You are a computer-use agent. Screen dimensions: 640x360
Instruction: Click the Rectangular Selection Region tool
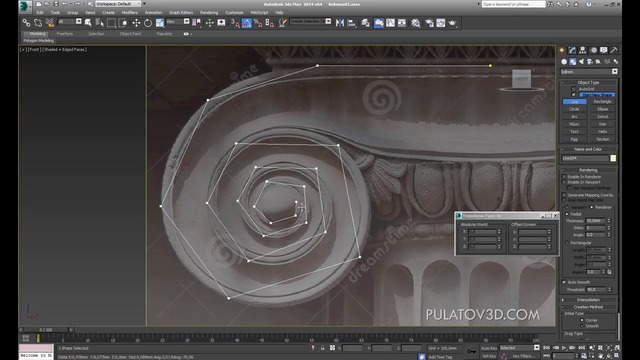coord(111,23)
